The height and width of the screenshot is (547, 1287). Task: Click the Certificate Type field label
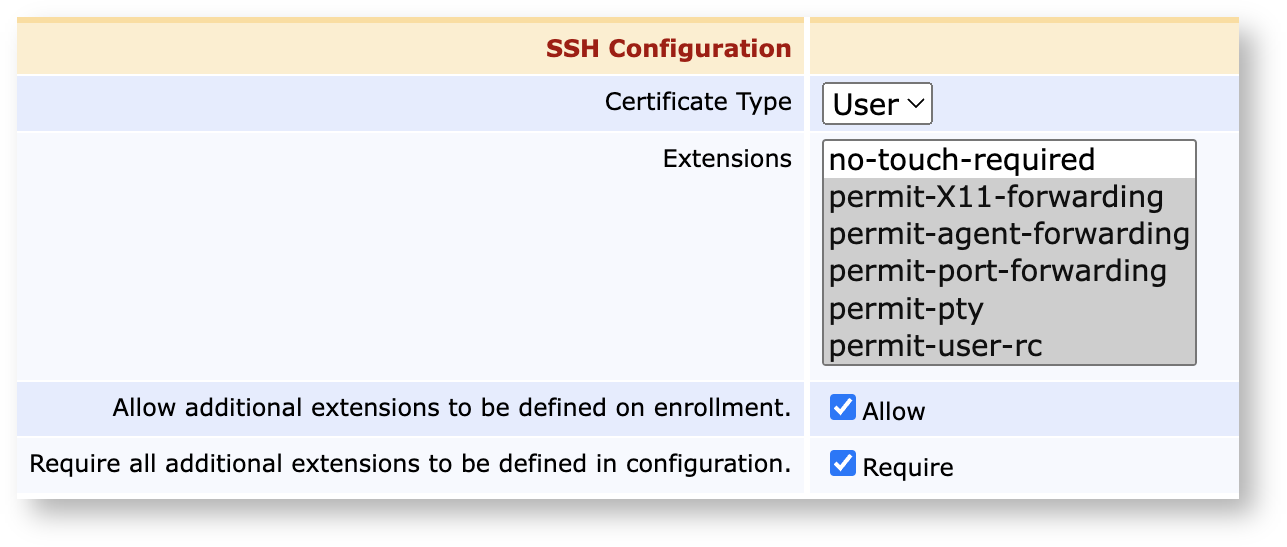[x=698, y=102]
